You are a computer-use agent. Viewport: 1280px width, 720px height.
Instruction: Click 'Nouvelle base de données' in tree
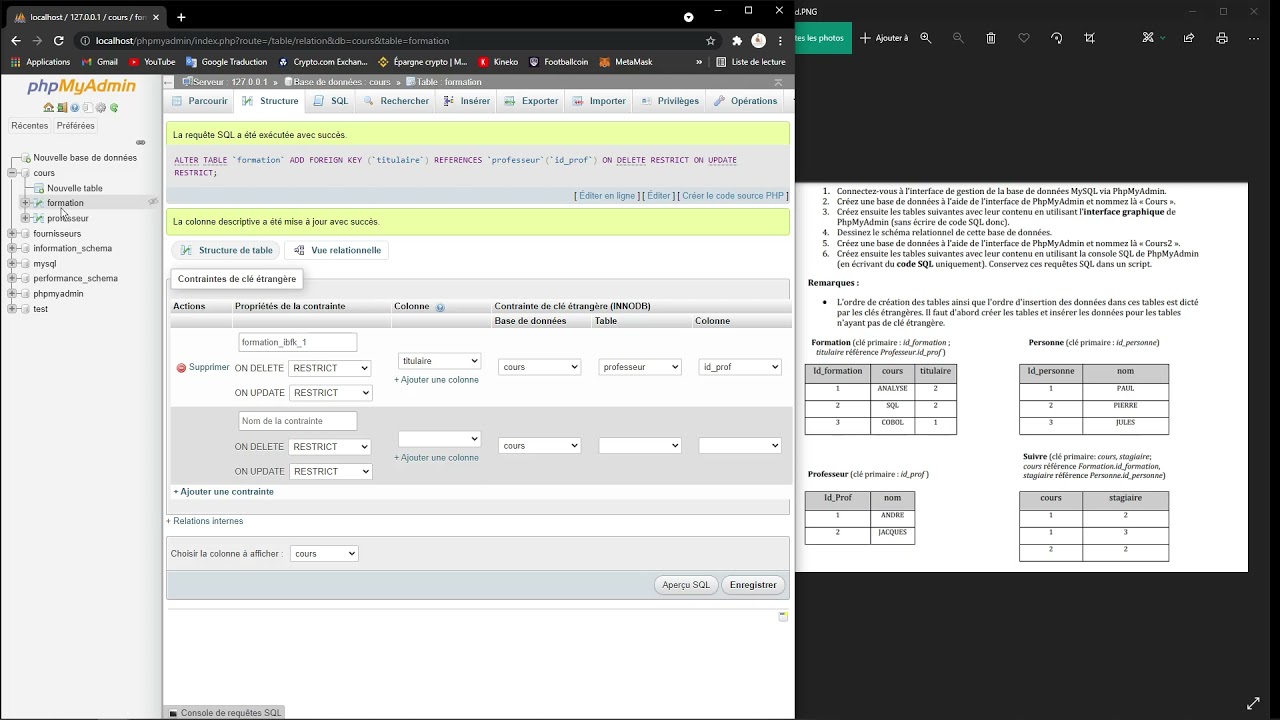point(85,158)
